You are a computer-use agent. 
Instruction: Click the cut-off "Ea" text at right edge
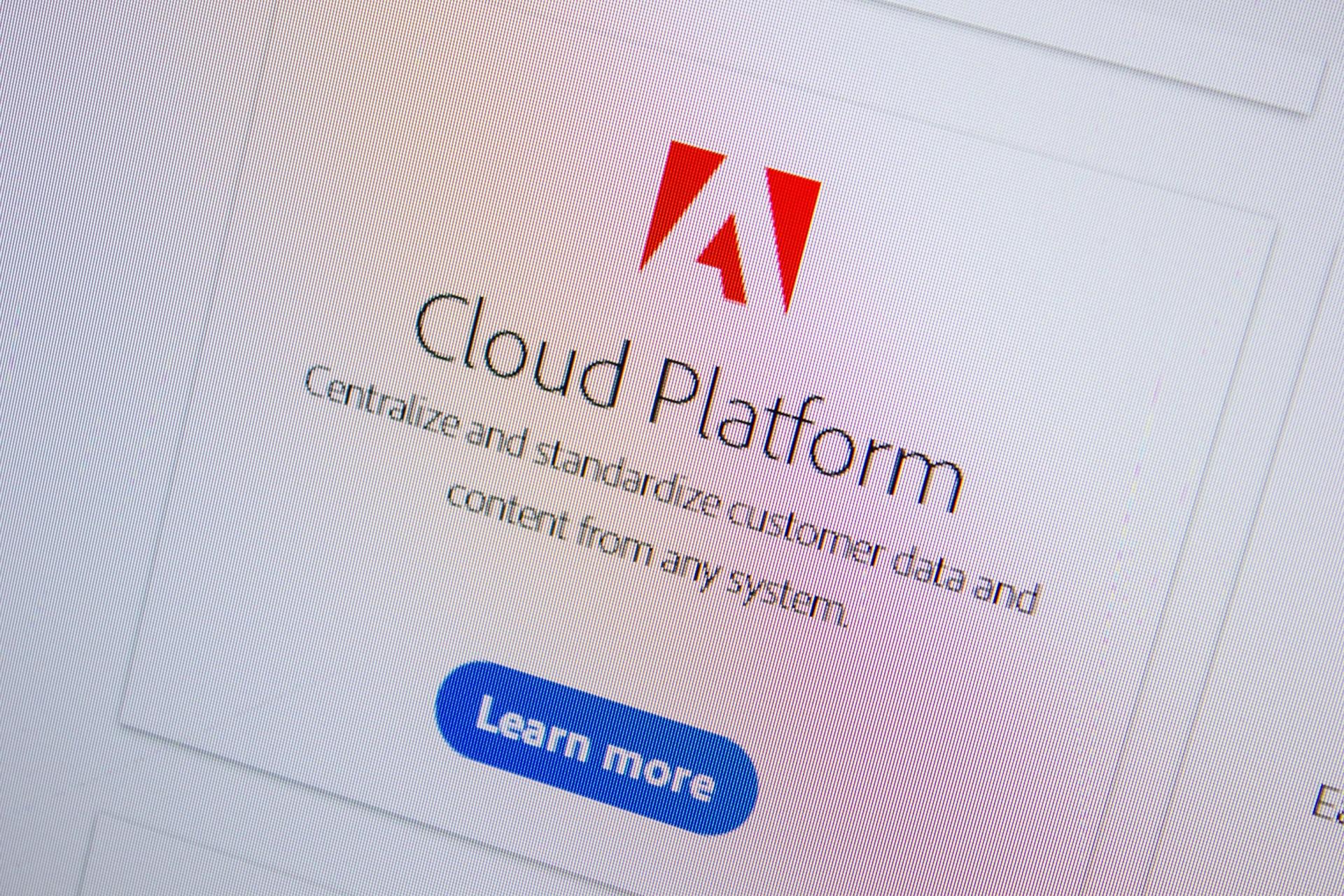click(x=1328, y=804)
